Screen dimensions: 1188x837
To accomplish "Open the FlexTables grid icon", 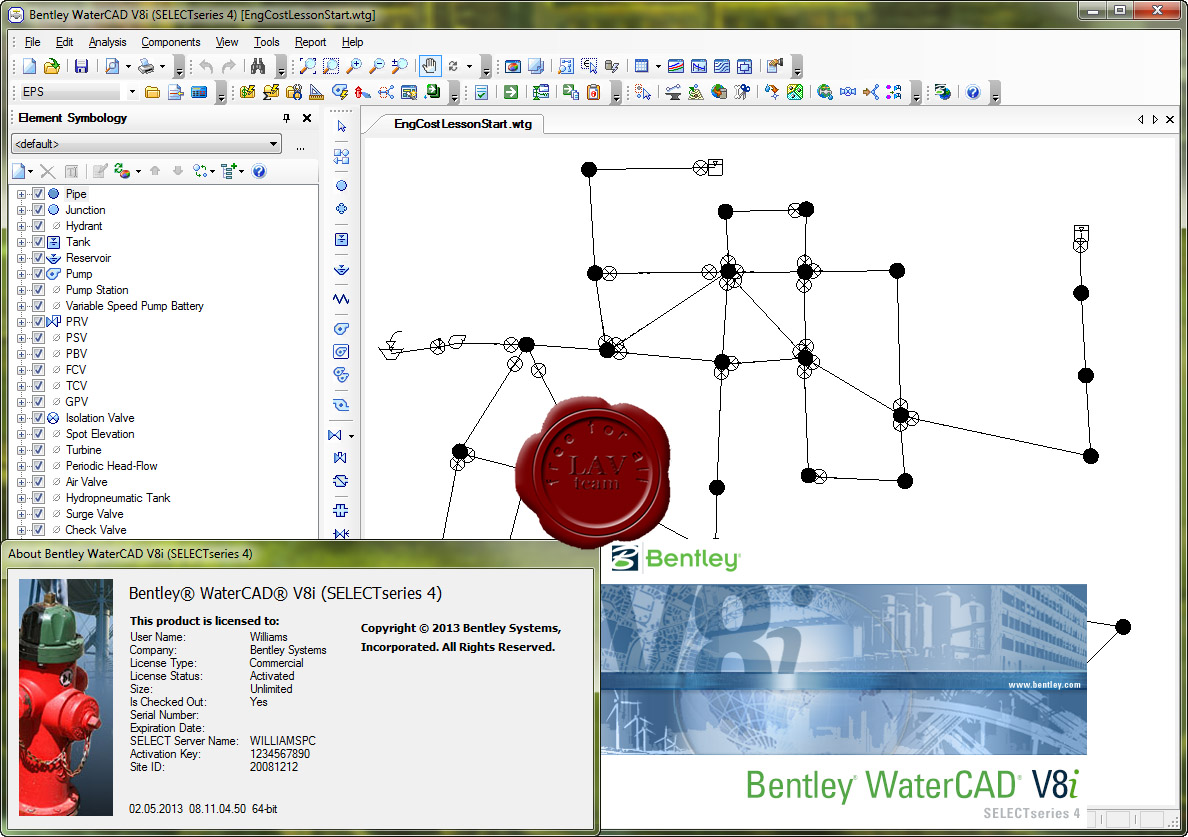I will (642, 67).
